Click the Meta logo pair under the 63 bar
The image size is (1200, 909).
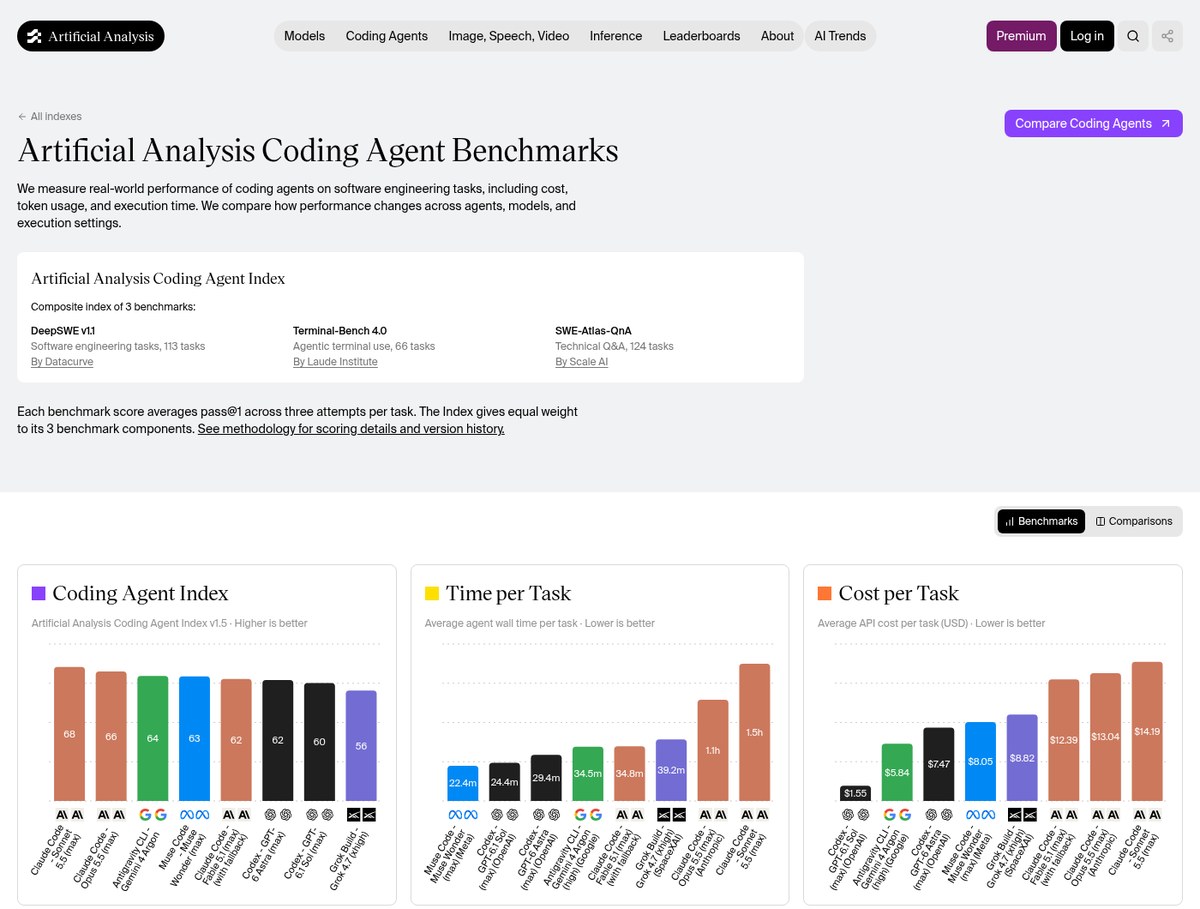194,815
